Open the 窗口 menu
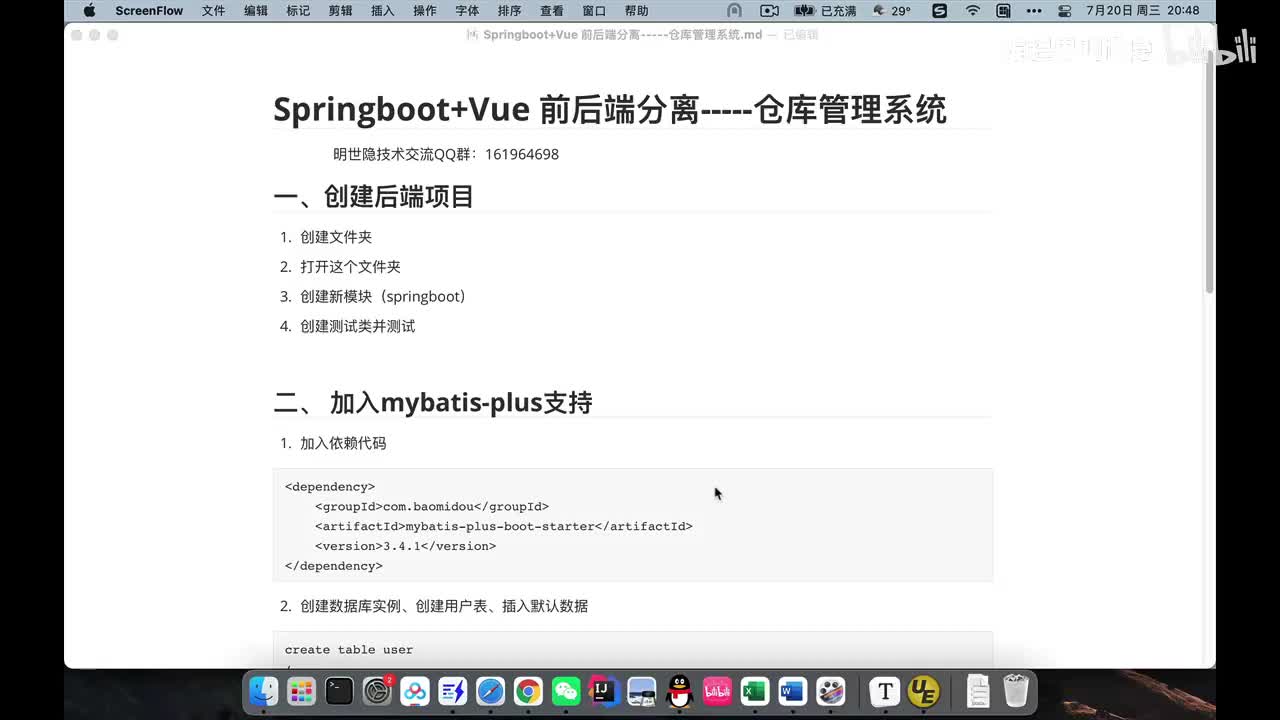The width and height of the screenshot is (1280, 720). click(594, 11)
